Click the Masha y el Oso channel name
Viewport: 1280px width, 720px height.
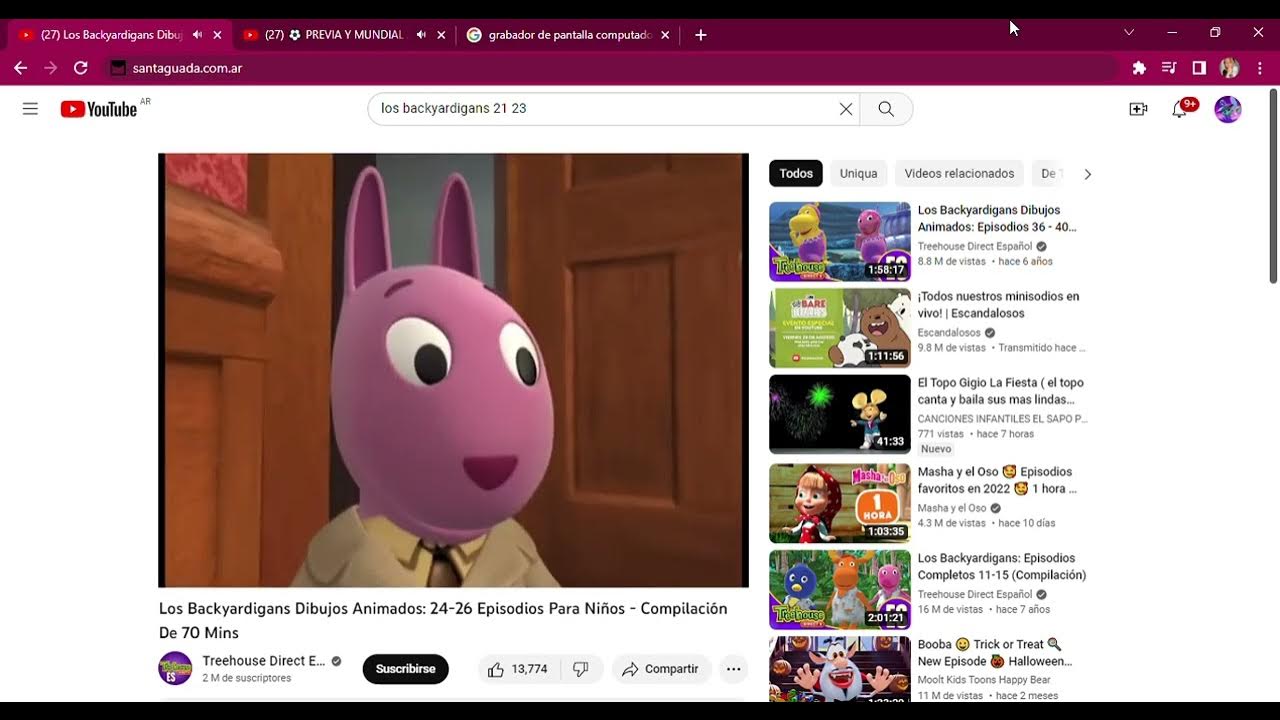click(x=952, y=508)
